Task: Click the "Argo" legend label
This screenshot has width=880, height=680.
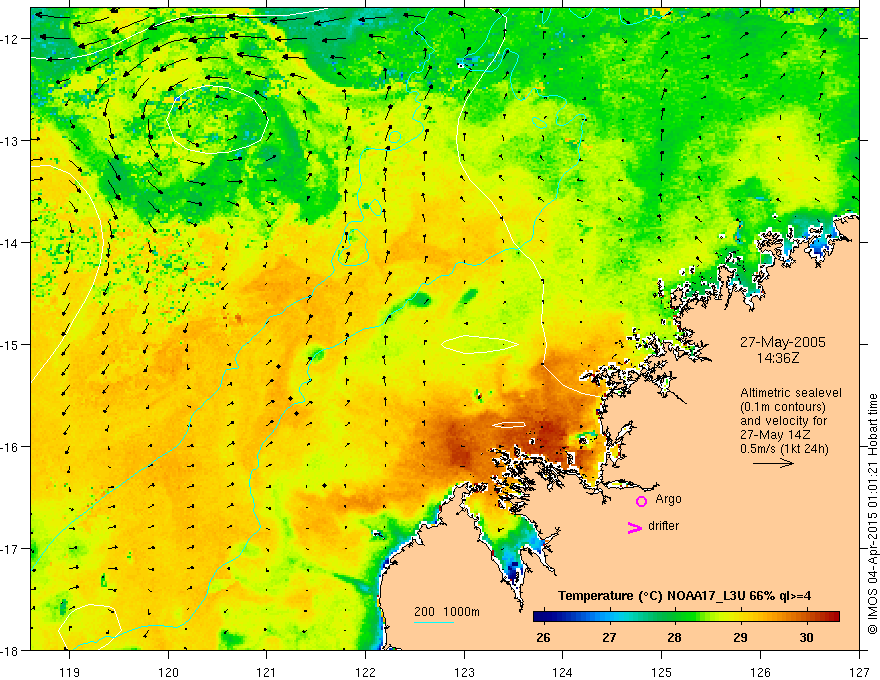Action: (668, 499)
